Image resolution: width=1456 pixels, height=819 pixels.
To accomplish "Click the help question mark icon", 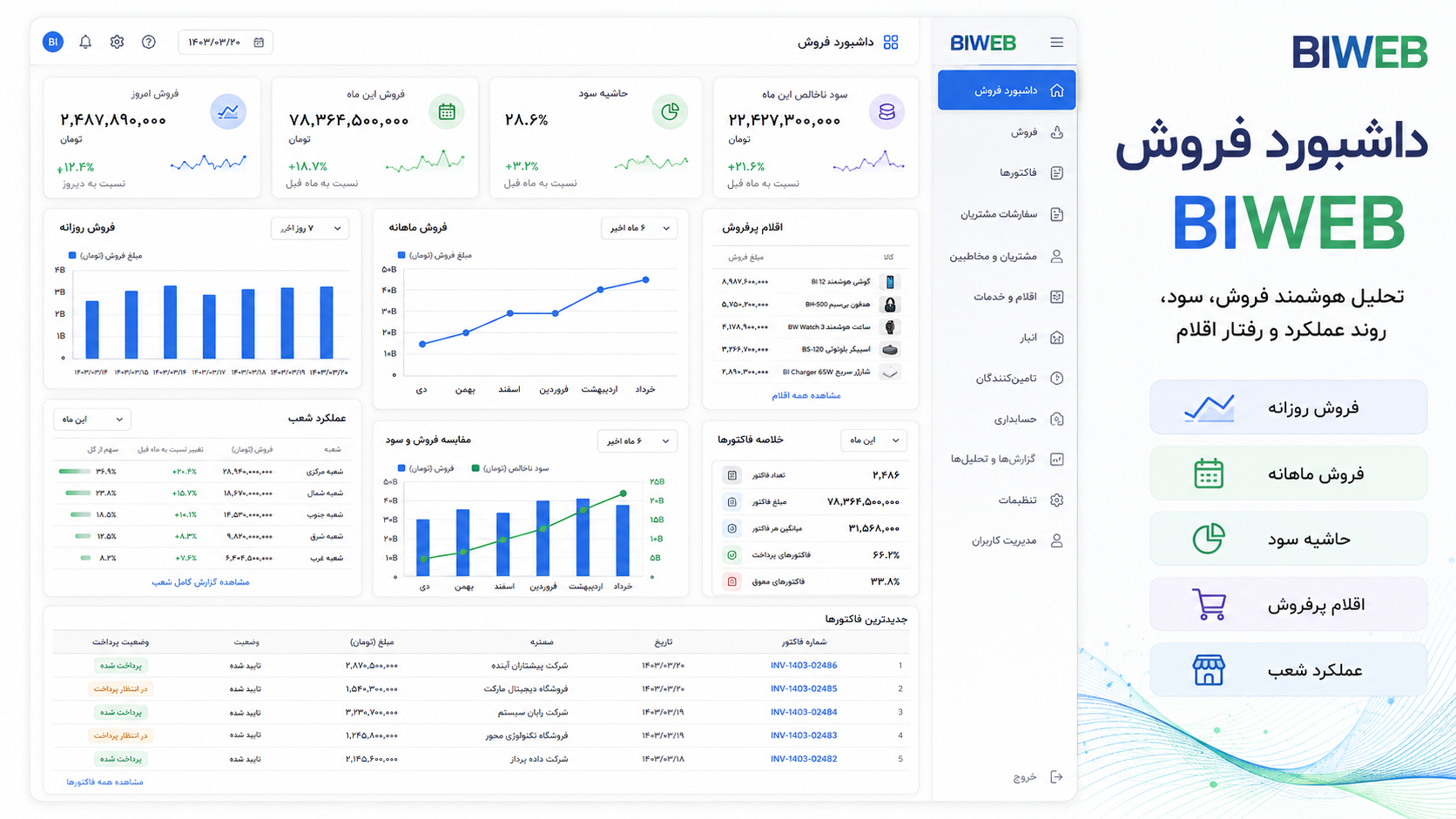I will click(149, 42).
